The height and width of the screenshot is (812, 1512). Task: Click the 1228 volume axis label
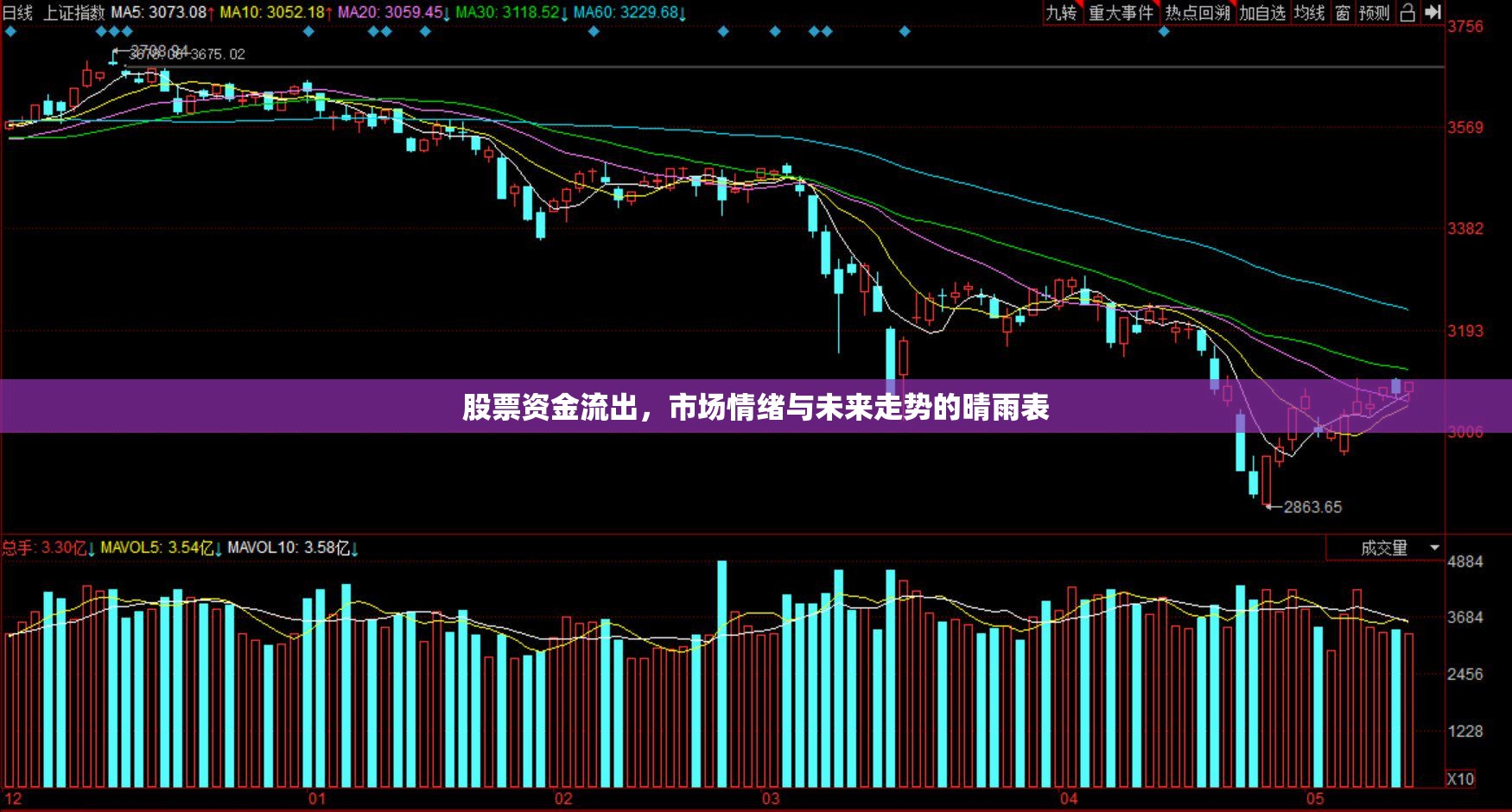[x=1465, y=731]
